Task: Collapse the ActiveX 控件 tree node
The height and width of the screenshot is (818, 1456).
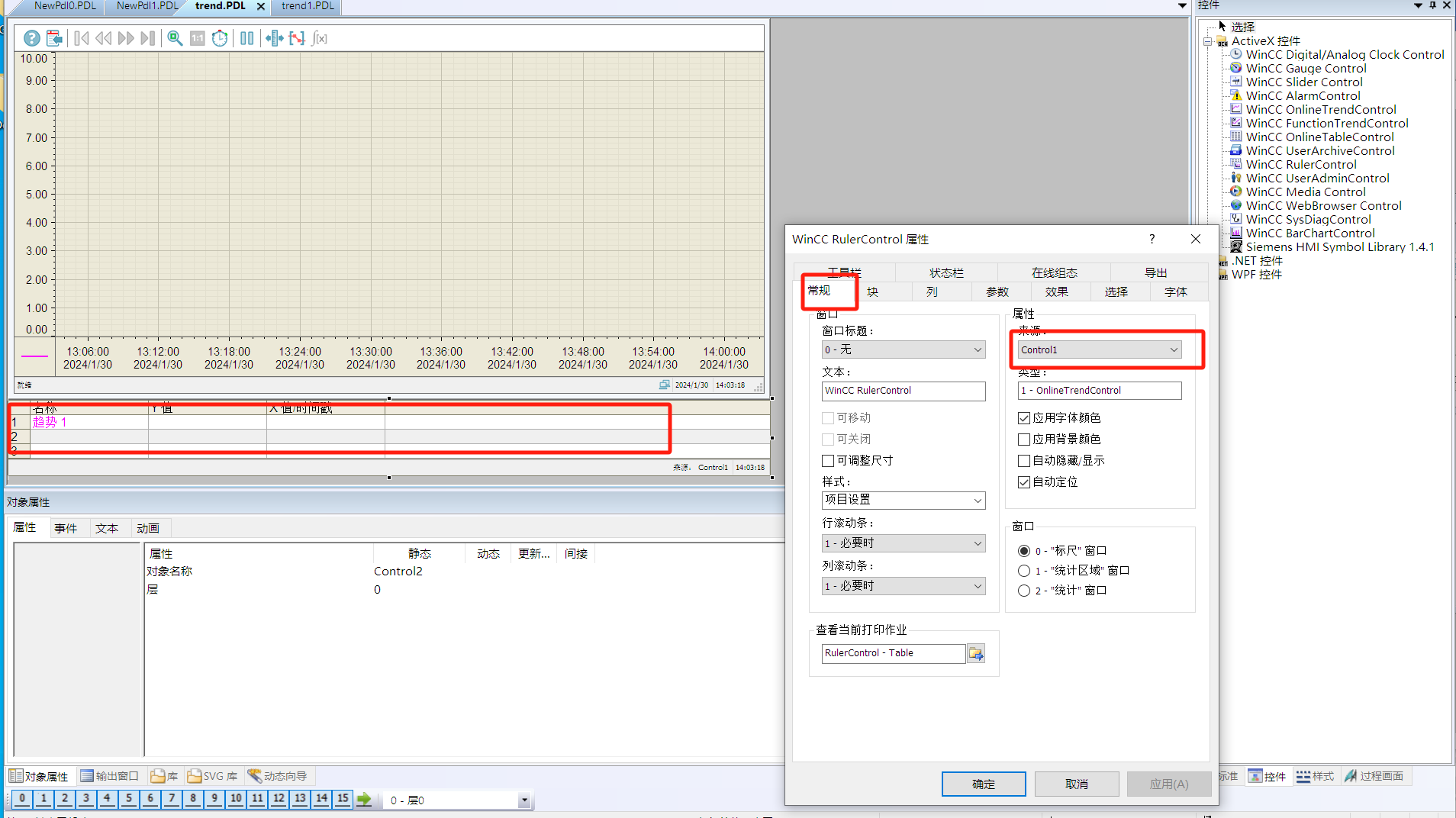Action: pyautogui.click(x=1207, y=41)
